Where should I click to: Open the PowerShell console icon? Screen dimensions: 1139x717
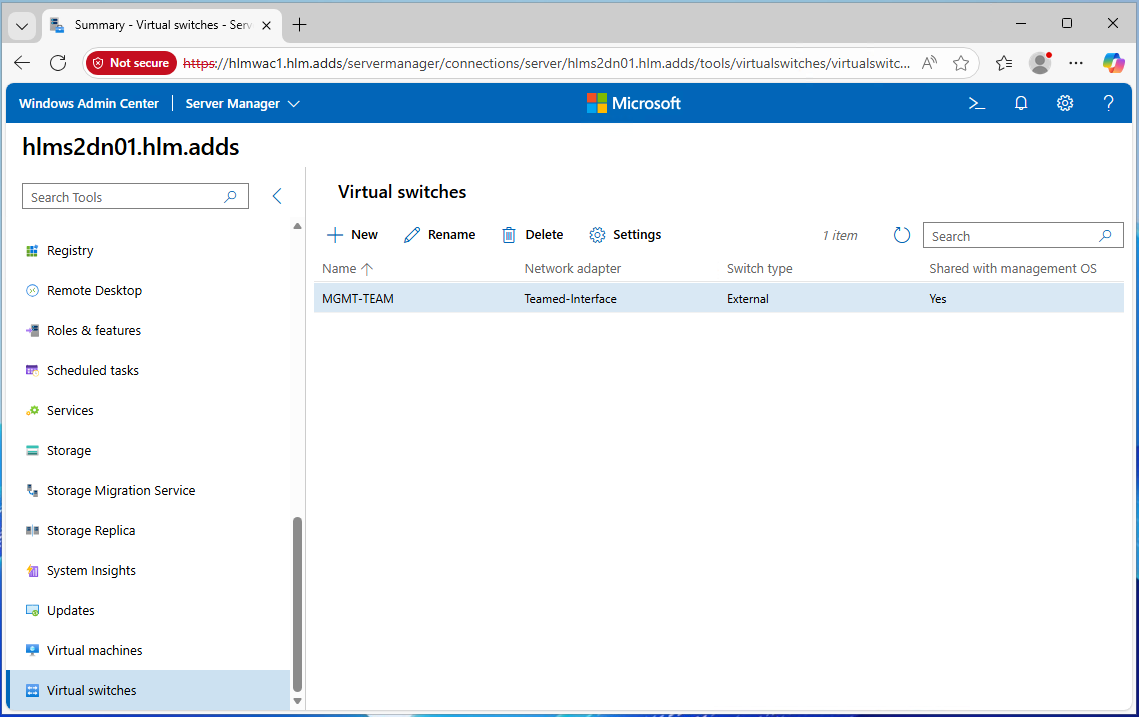pyautogui.click(x=977, y=103)
